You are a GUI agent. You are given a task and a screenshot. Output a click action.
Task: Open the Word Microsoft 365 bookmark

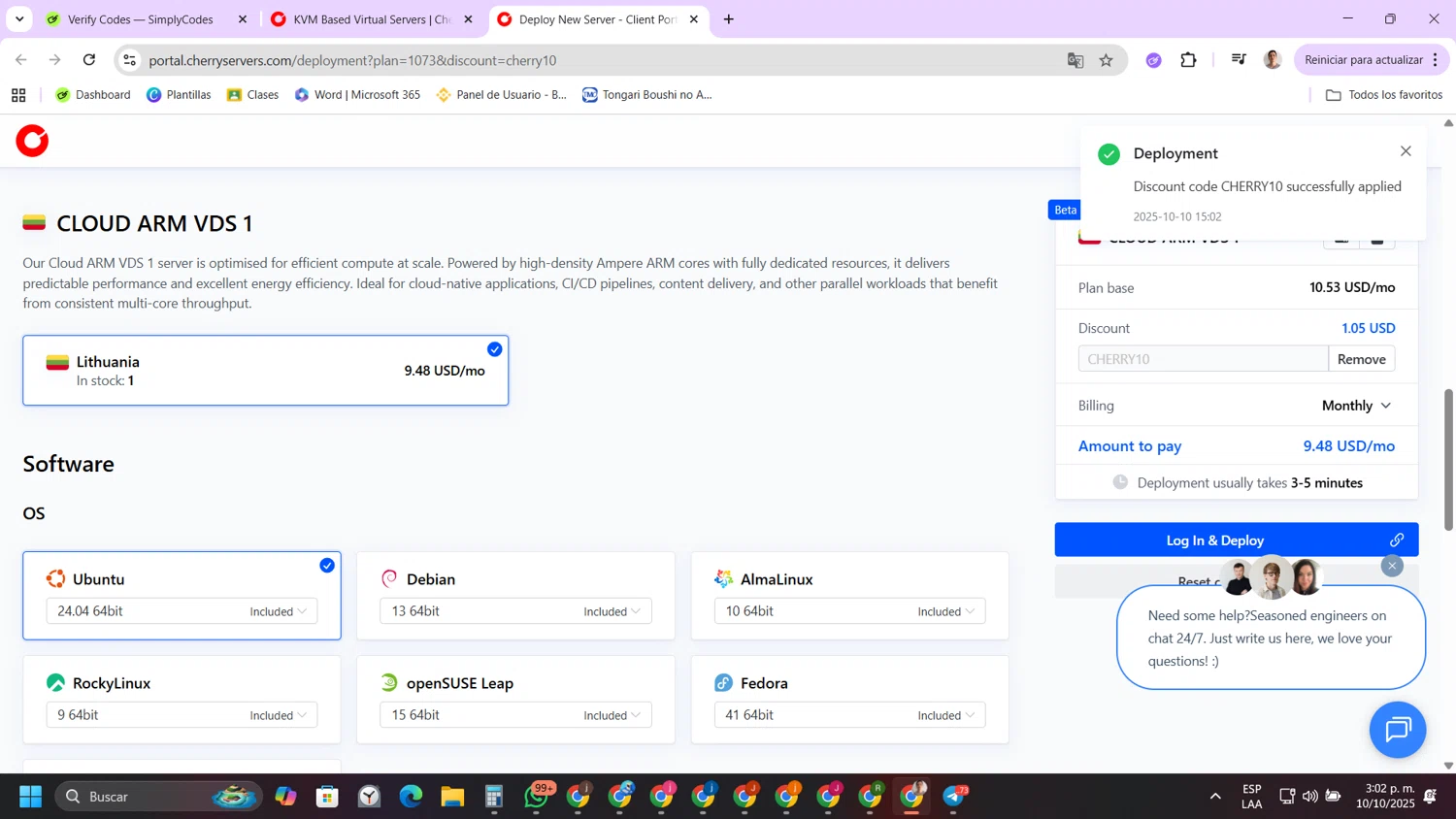(x=357, y=95)
